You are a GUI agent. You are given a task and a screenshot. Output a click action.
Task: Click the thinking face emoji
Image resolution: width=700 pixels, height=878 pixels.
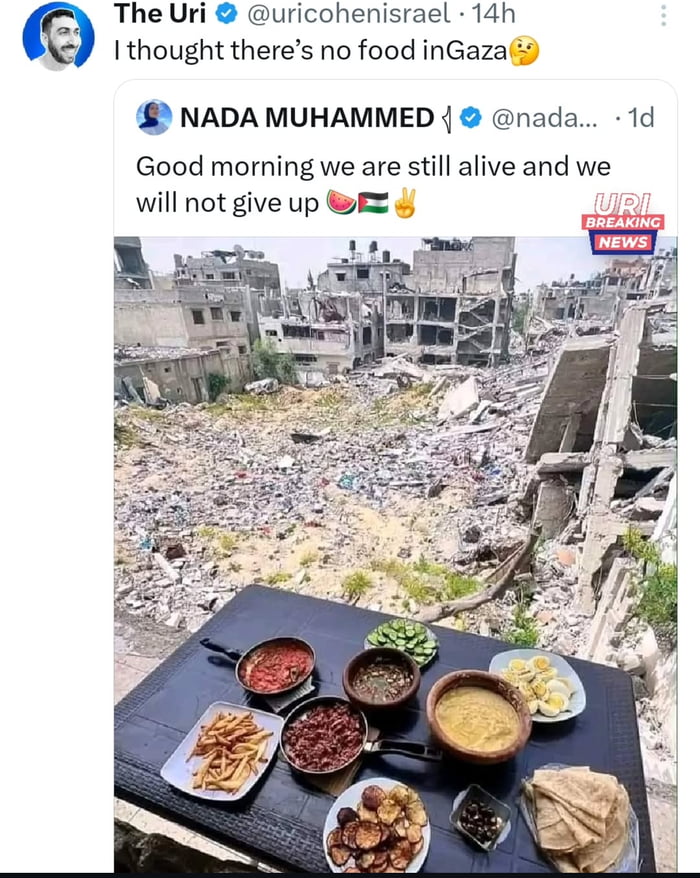click(523, 50)
